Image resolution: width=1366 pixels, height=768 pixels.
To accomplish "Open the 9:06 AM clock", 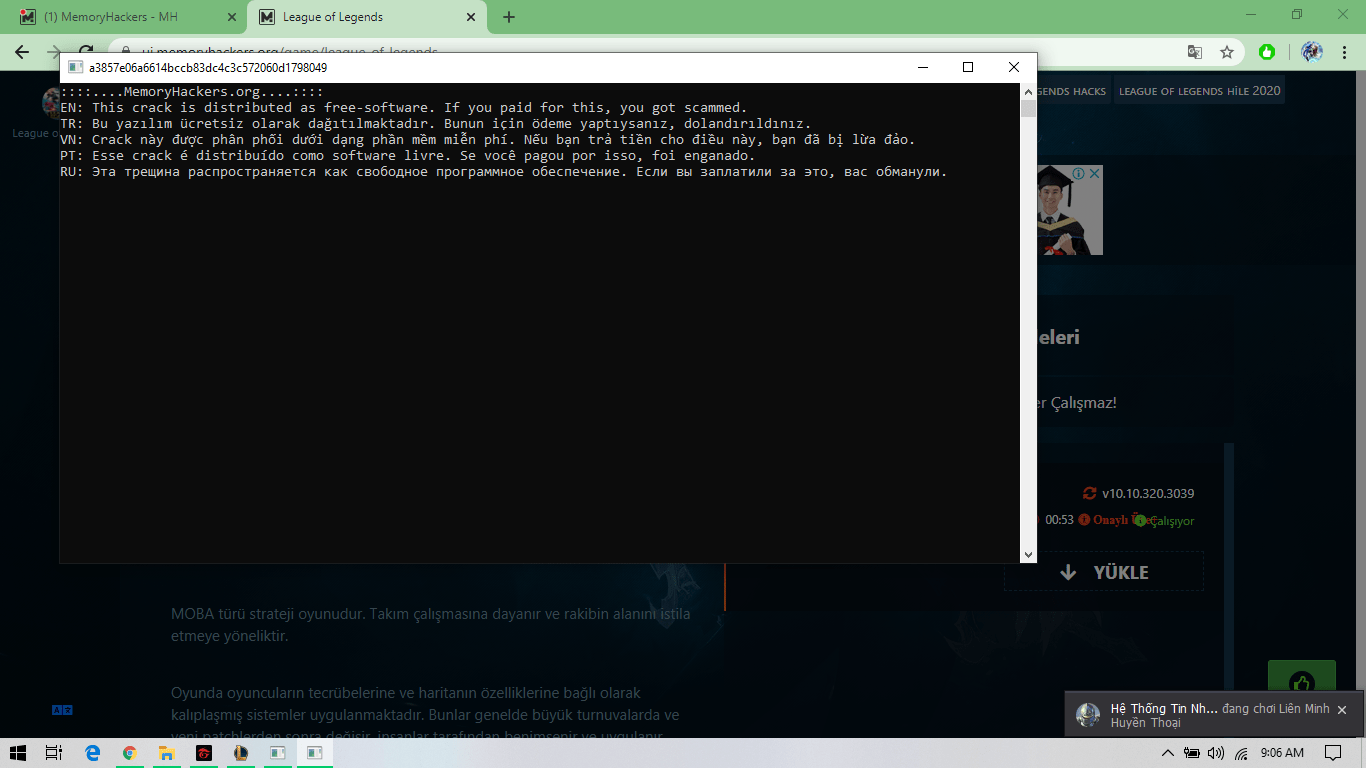I will tap(1282, 753).
